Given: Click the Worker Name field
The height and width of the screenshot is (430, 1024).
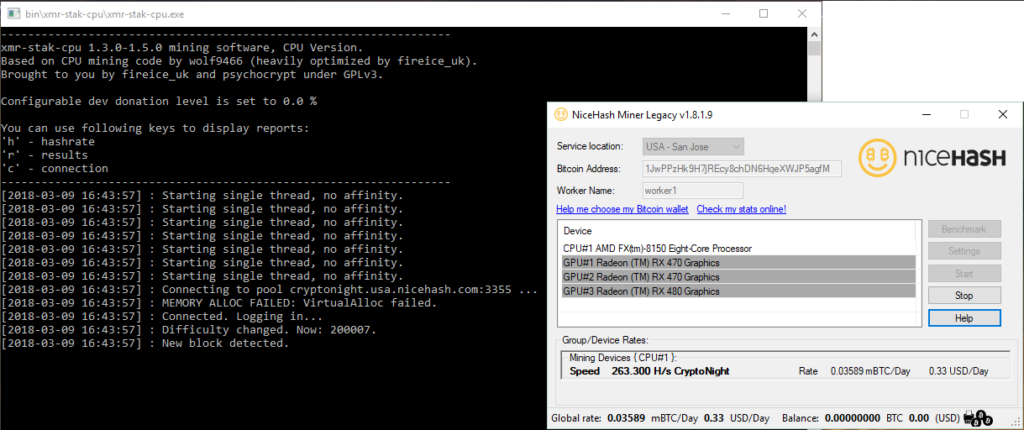Looking at the screenshot, I should tap(693, 190).
